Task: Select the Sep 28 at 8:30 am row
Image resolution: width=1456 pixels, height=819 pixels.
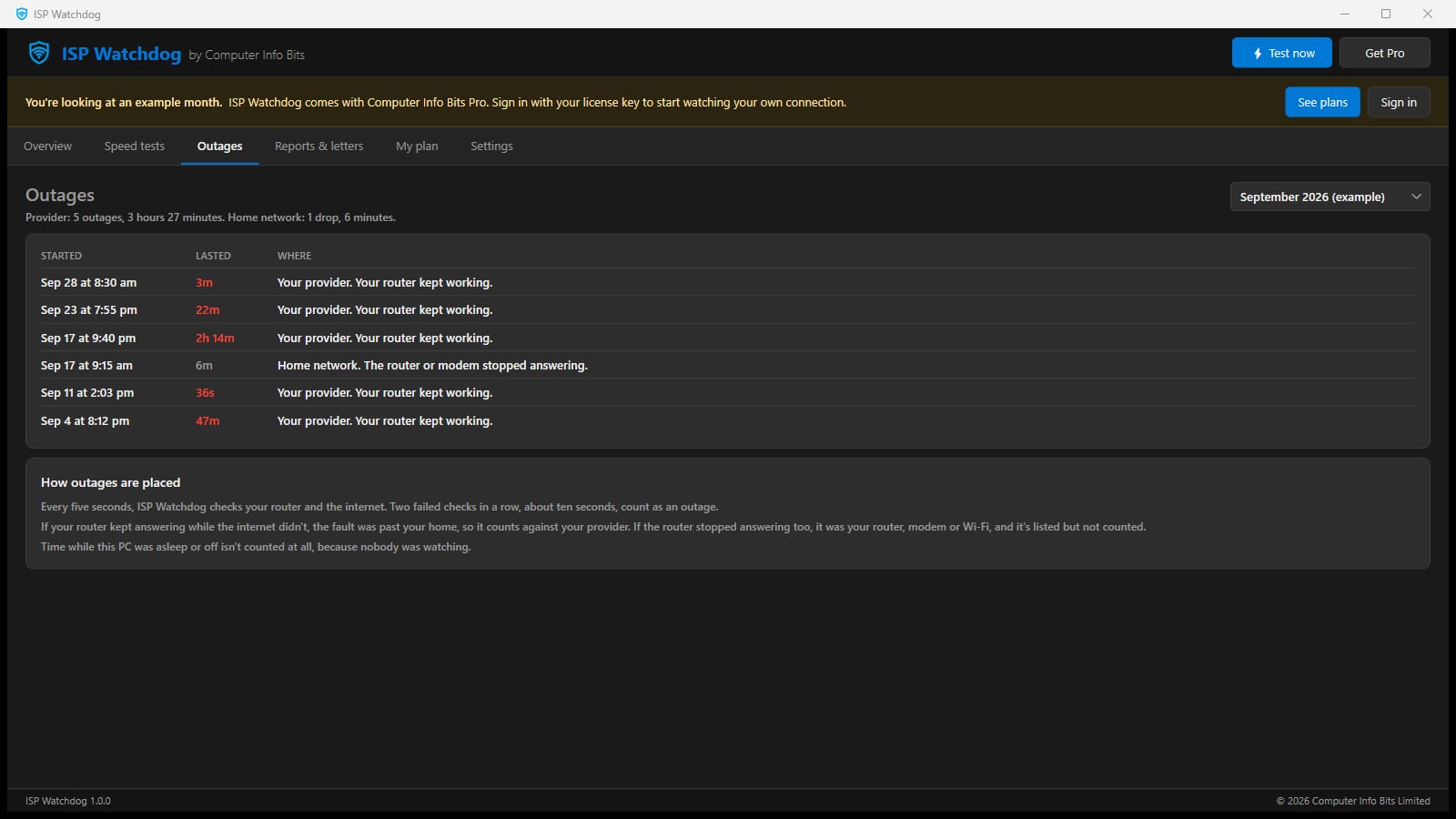Action: pos(727,282)
